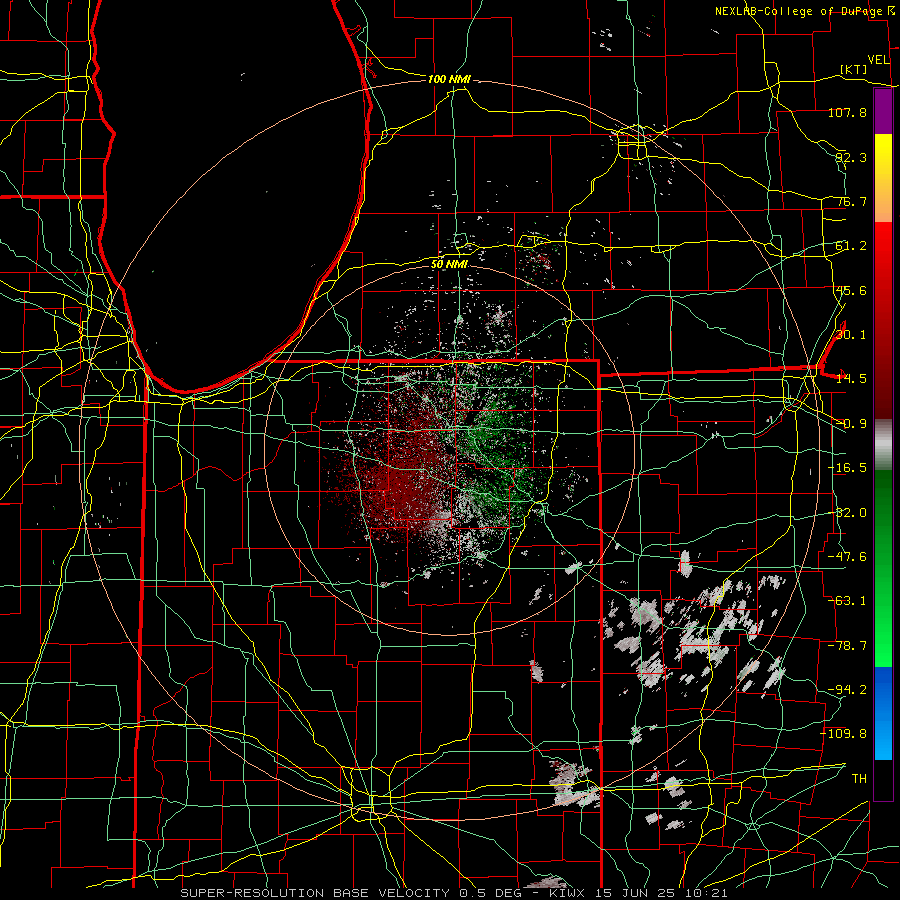Click the TH label below the scale
Screen dimensions: 900x900
click(859, 779)
